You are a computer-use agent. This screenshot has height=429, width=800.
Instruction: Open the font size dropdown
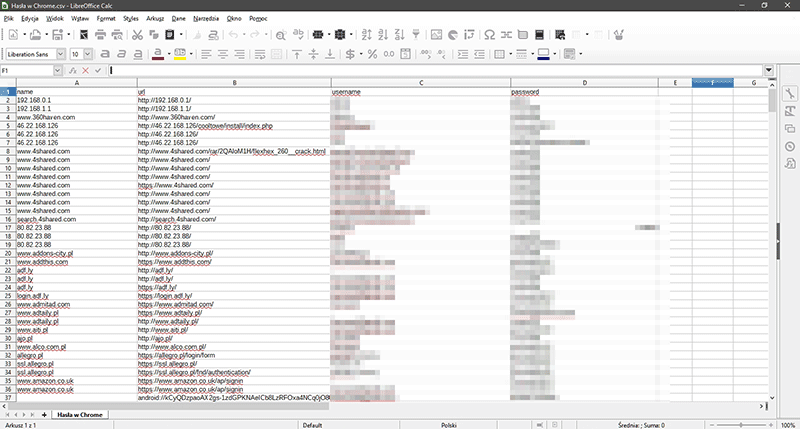coord(88,54)
